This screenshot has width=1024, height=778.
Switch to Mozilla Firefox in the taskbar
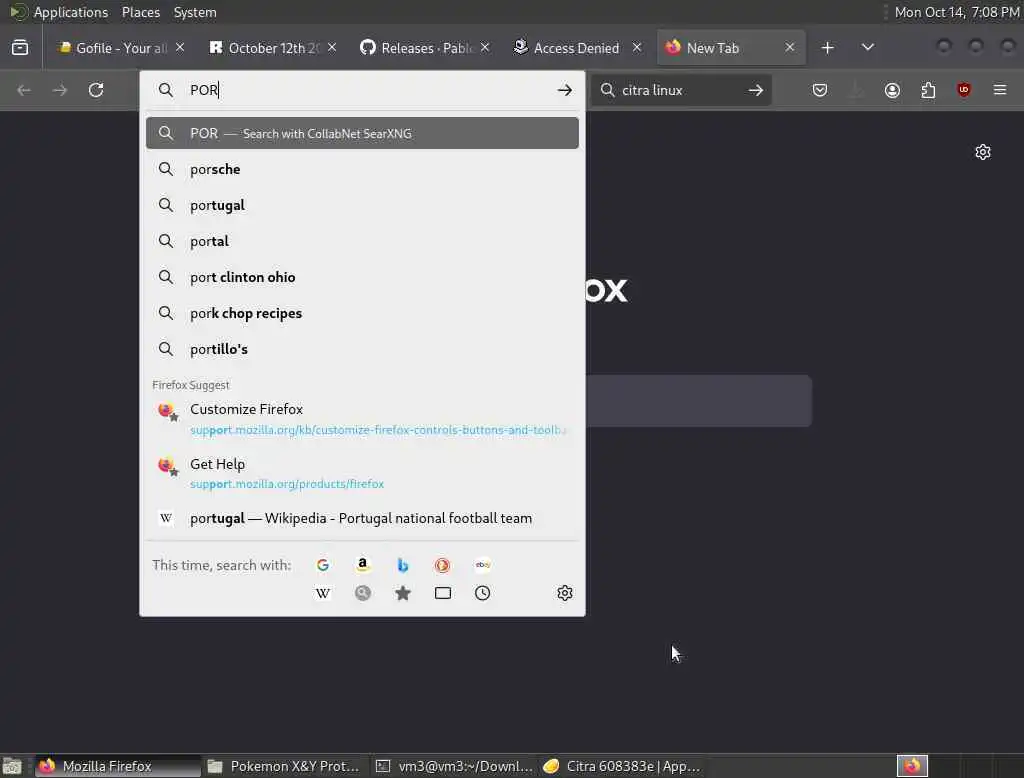pos(118,766)
